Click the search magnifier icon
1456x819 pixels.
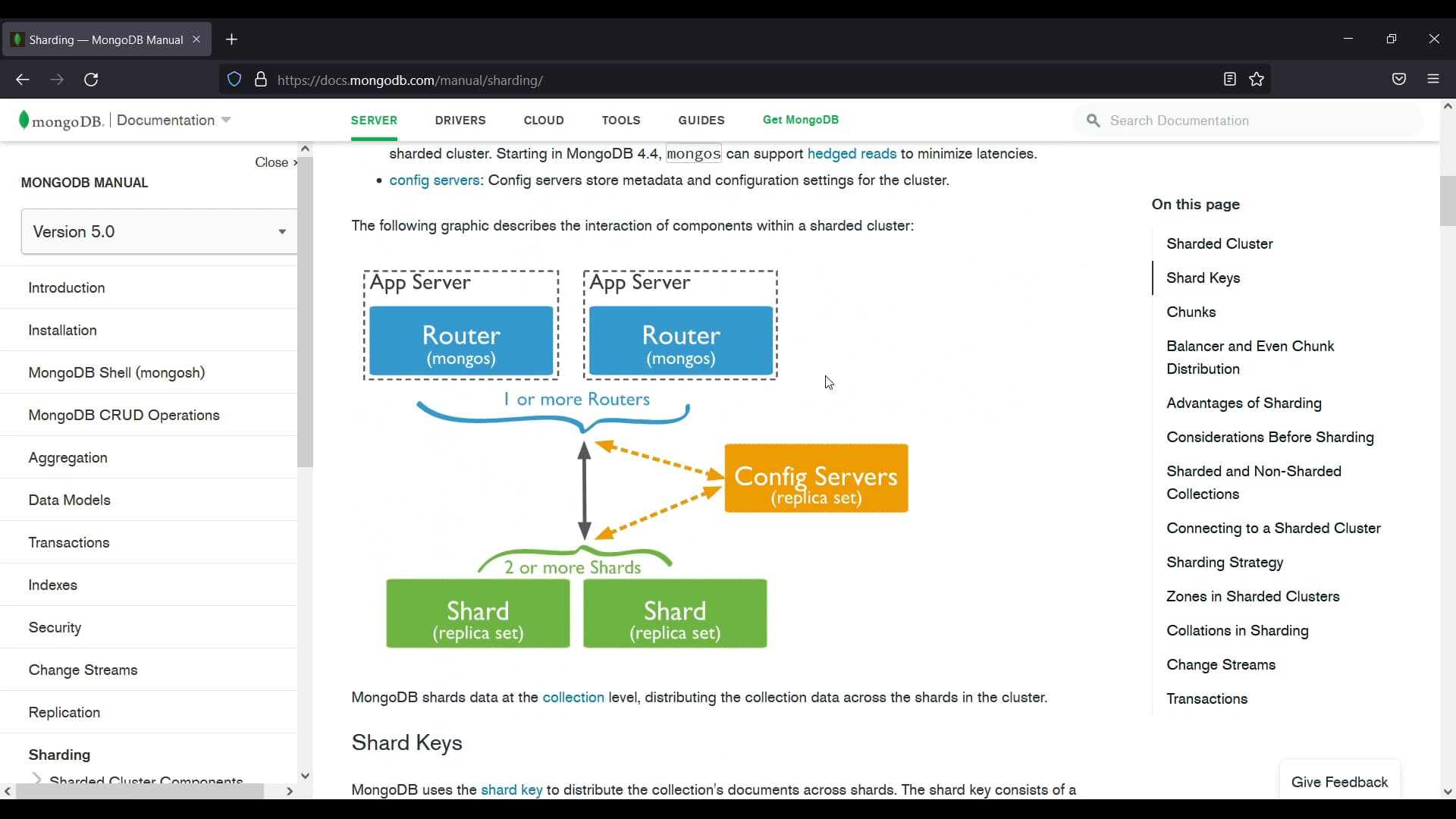pyautogui.click(x=1093, y=121)
